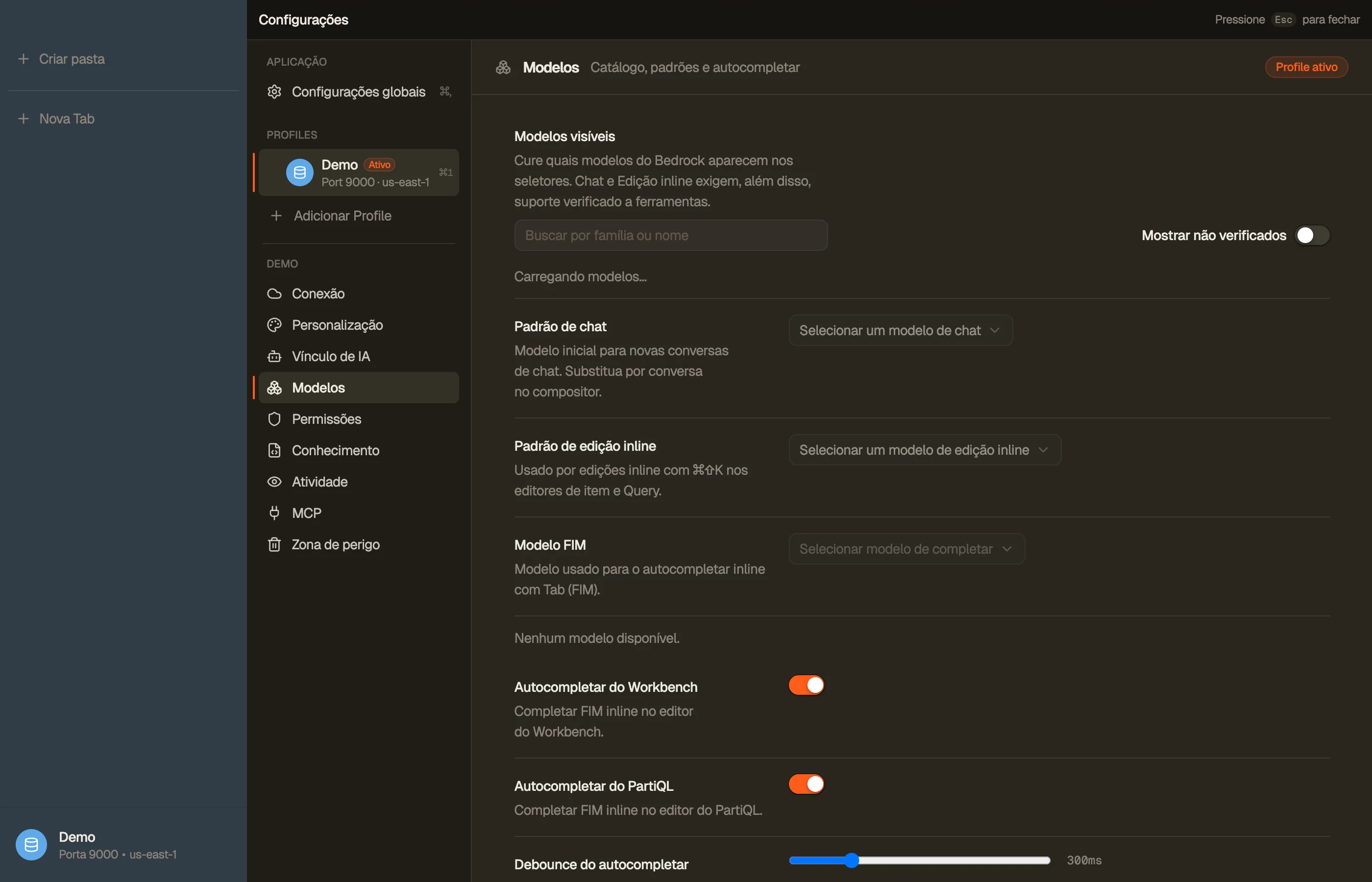Click Adicionar Profile
Viewport: 1372px width, 882px height.
(x=343, y=216)
